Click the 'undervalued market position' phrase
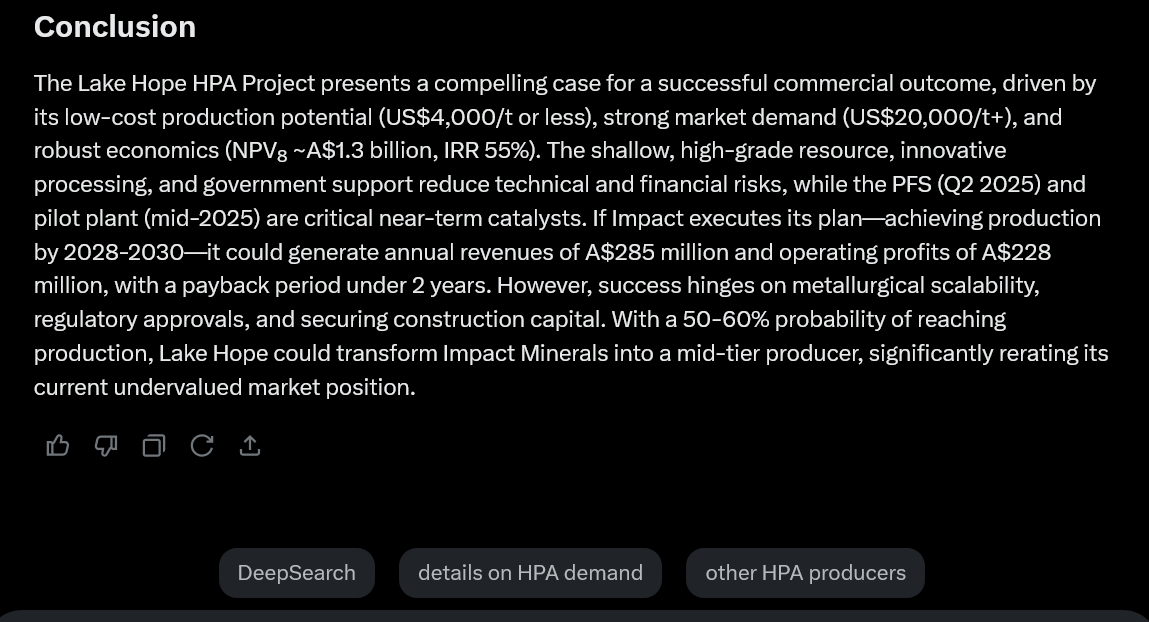Image resolution: width=1149 pixels, height=622 pixels. (x=265, y=387)
